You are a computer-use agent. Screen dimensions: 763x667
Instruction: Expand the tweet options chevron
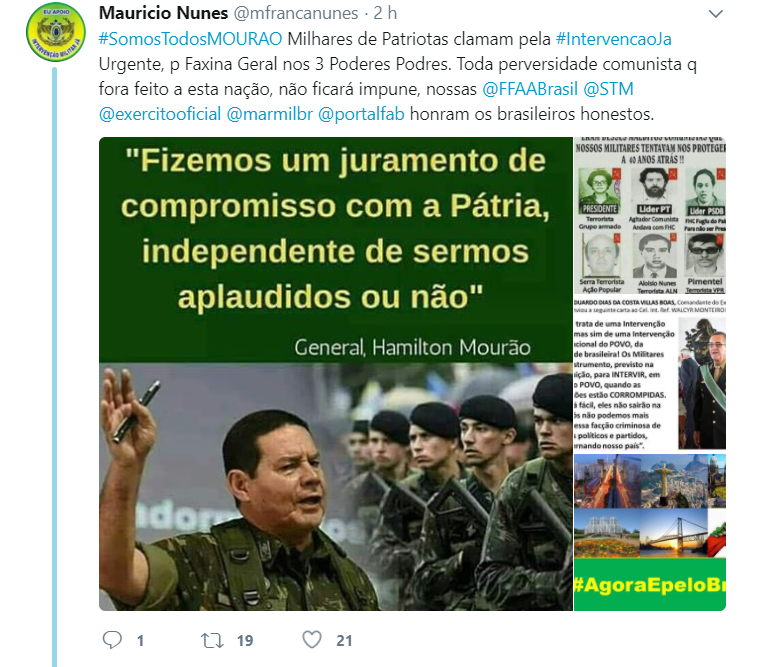tap(715, 14)
